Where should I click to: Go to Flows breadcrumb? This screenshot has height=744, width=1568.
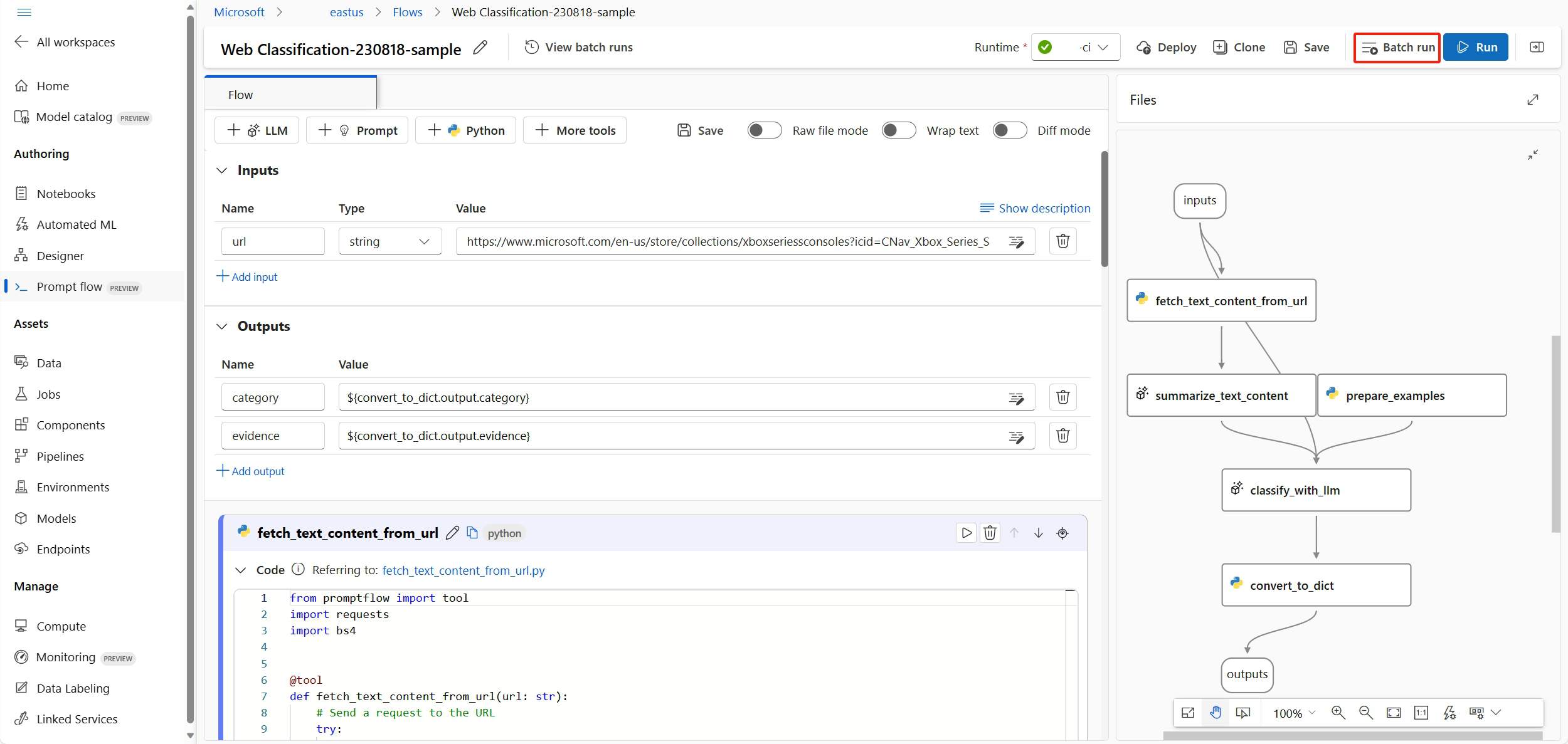(x=408, y=12)
